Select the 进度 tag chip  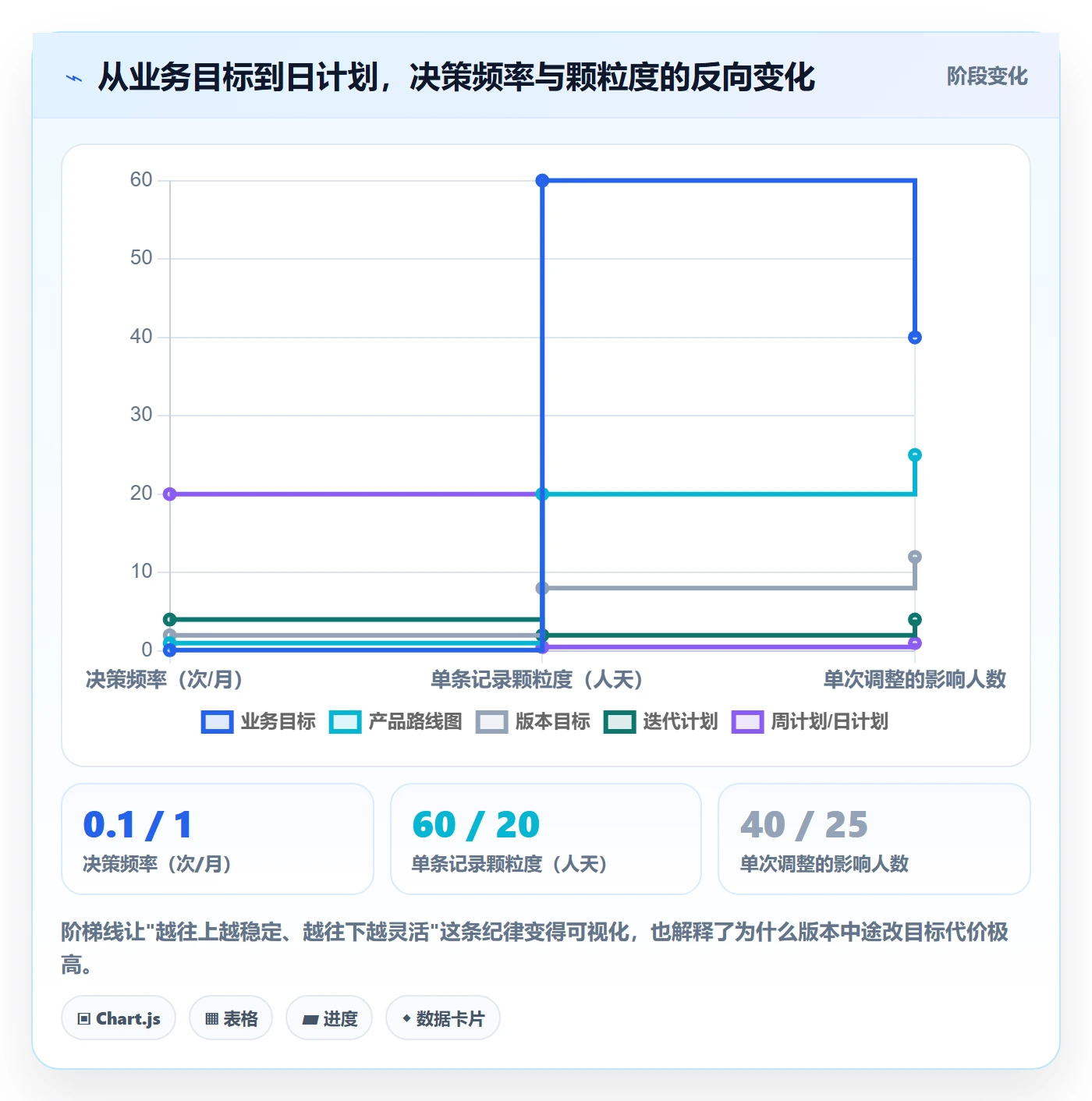tap(329, 1018)
